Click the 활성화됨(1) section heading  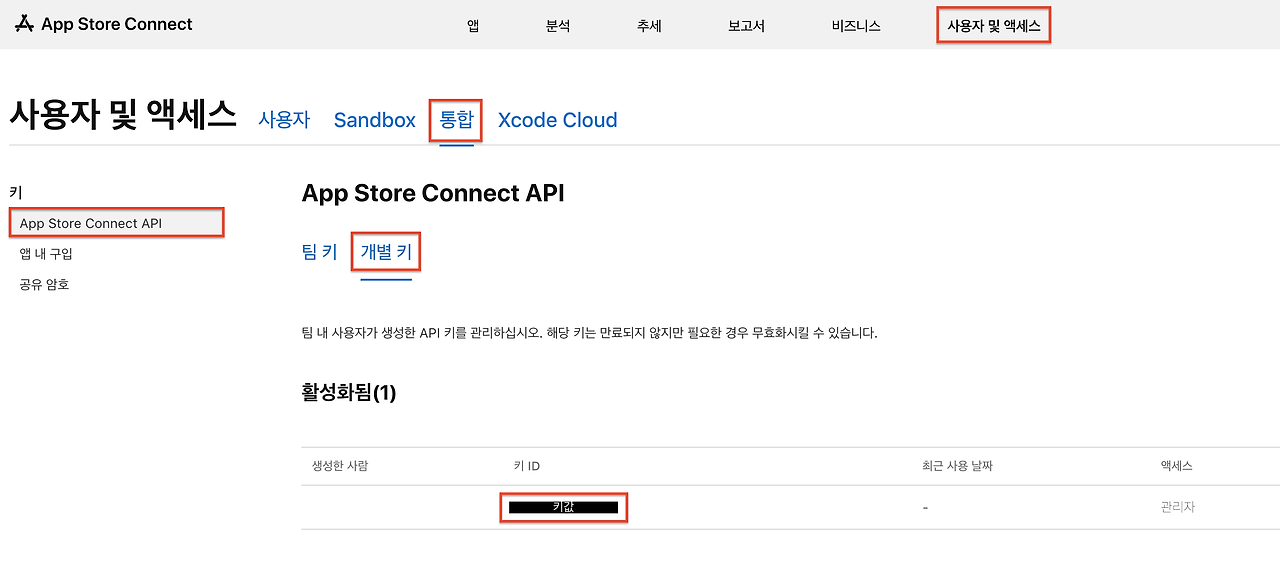pos(349,393)
